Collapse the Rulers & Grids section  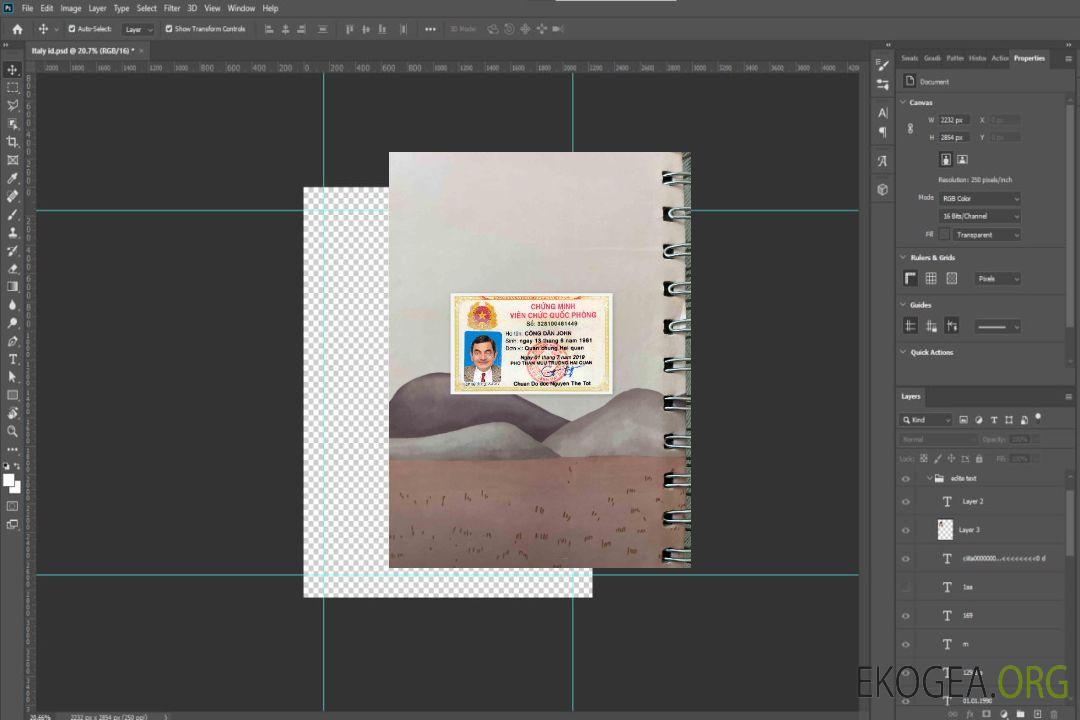point(904,258)
